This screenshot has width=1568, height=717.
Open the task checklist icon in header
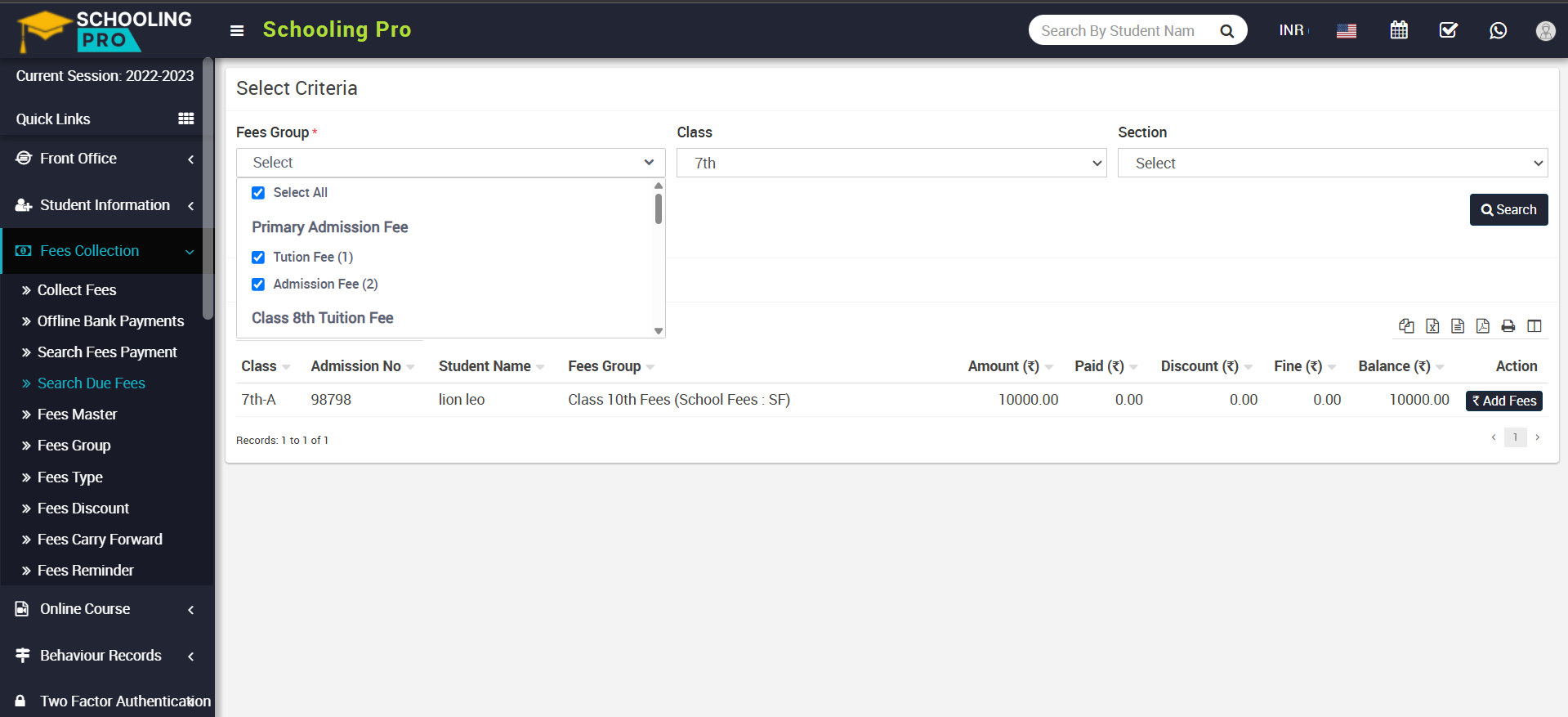tap(1448, 30)
